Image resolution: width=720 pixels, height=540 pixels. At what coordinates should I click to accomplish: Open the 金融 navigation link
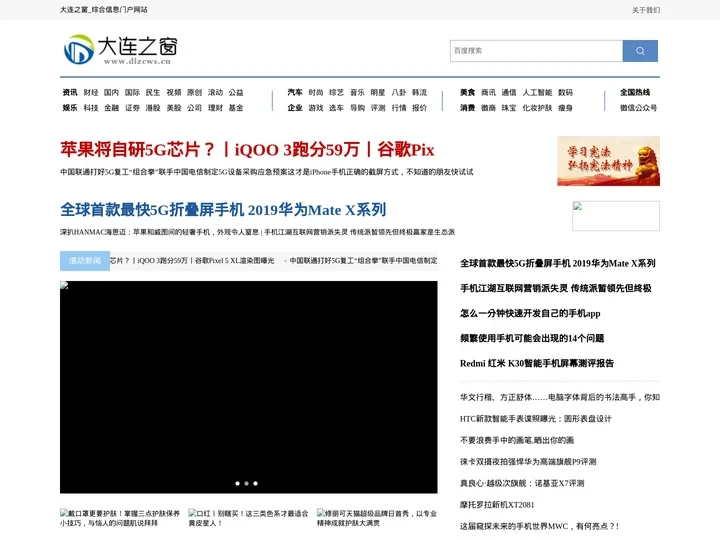tap(112, 108)
